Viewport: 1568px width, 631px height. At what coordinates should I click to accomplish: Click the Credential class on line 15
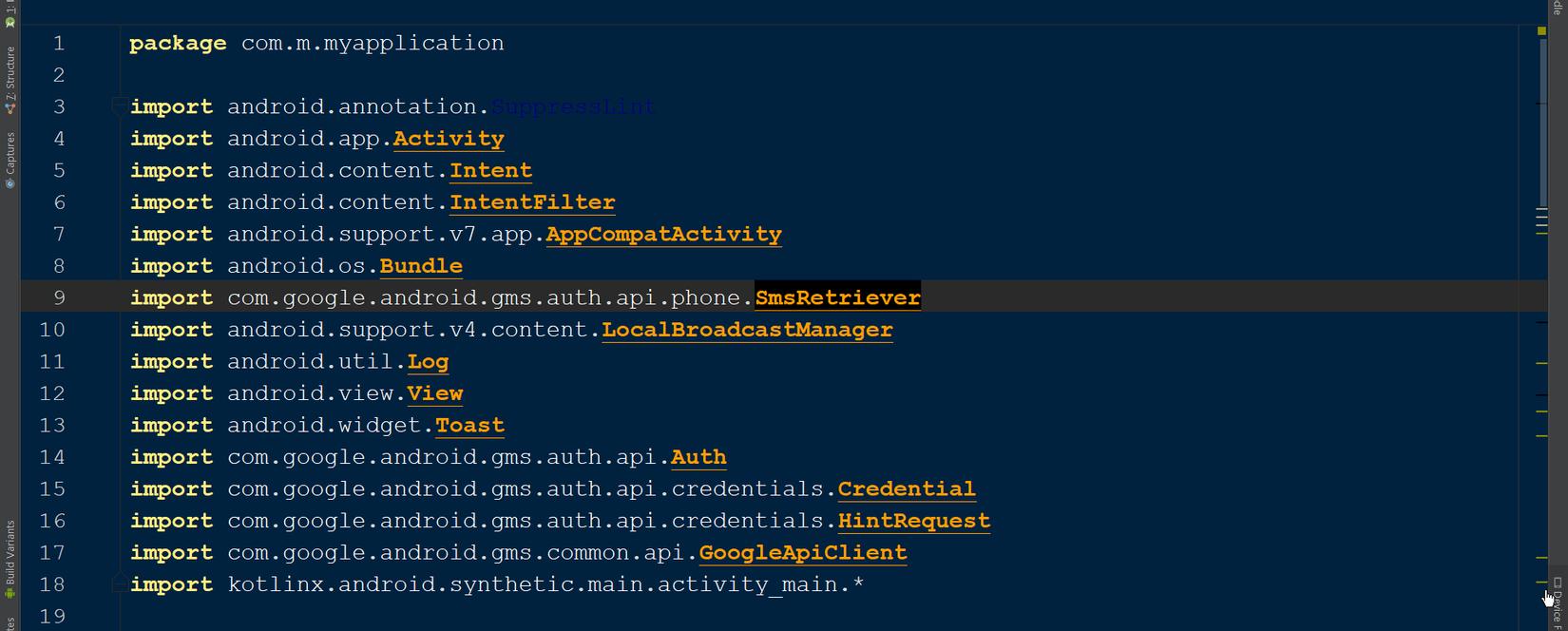(906, 488)
